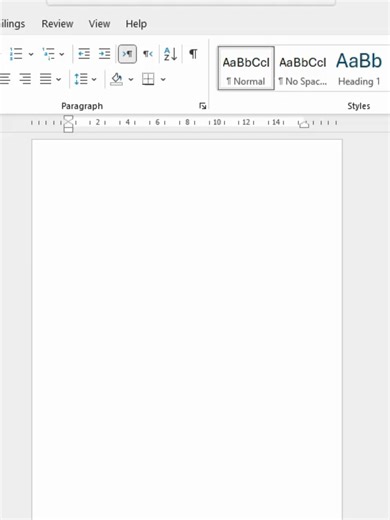The image size is (390, 520).
Task: Toggle right-to-left text direction
Action: pyautogui.click(x=148, y=54)
